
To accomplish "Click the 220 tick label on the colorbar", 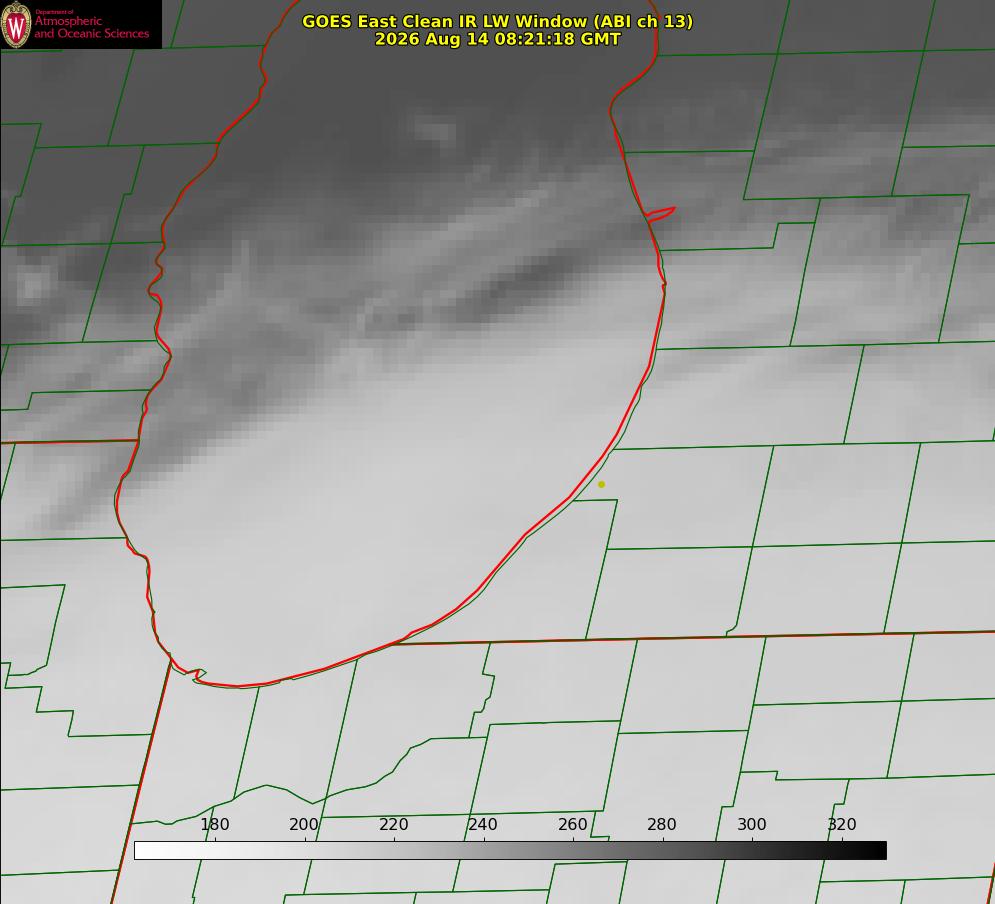I will 393,824.
